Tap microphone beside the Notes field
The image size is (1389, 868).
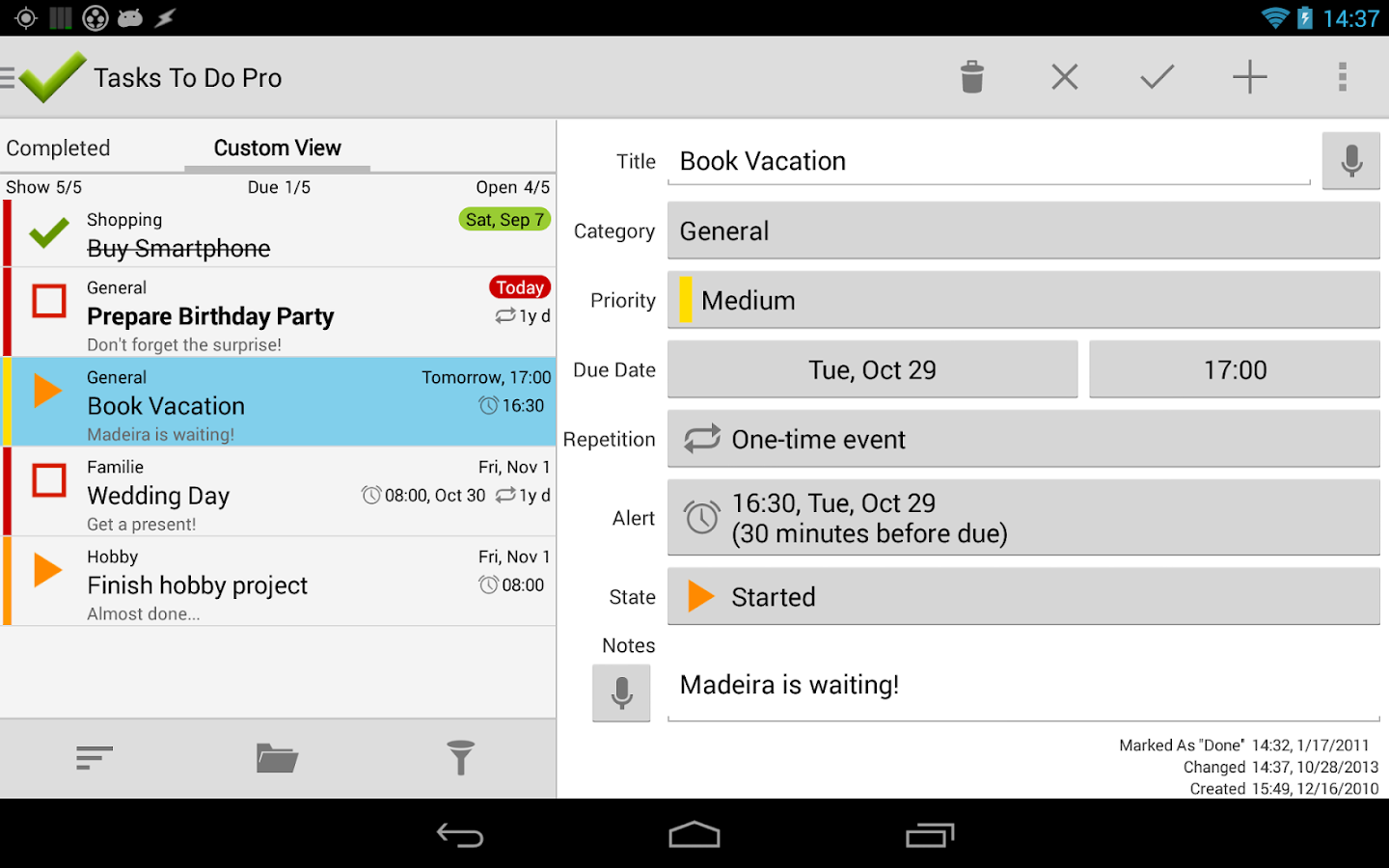621,692
